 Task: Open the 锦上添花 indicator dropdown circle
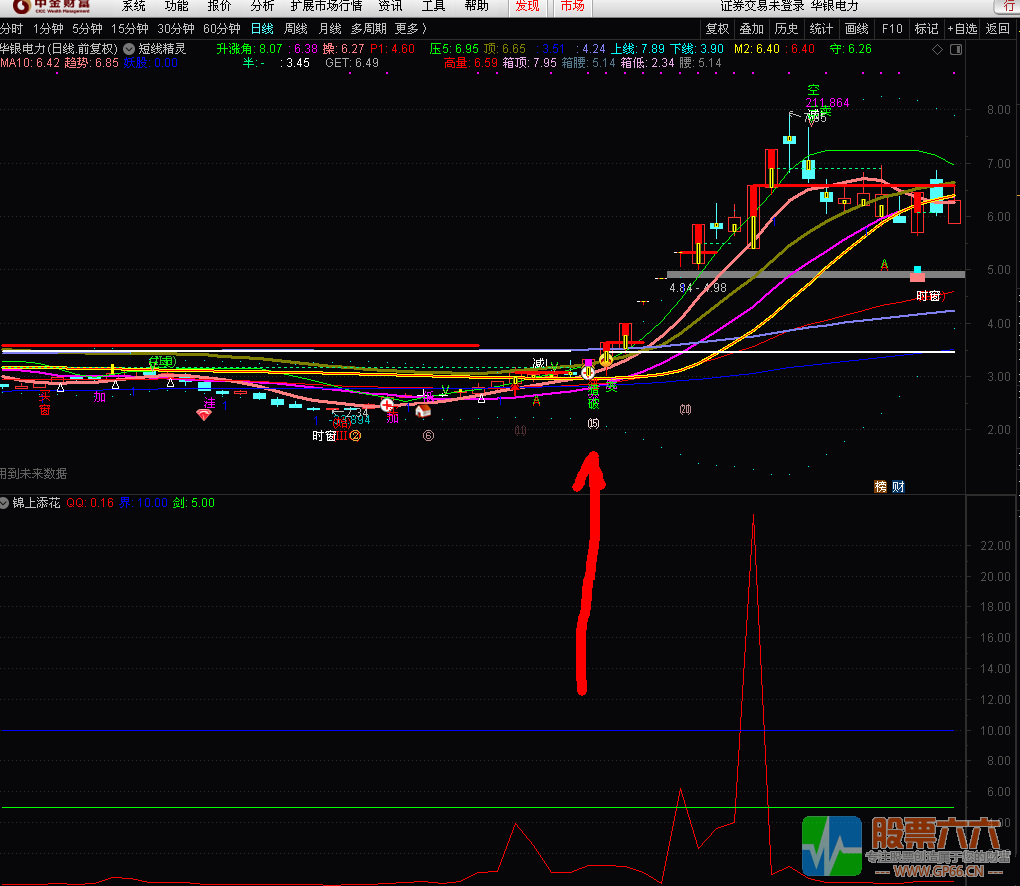tap(5, 503)
